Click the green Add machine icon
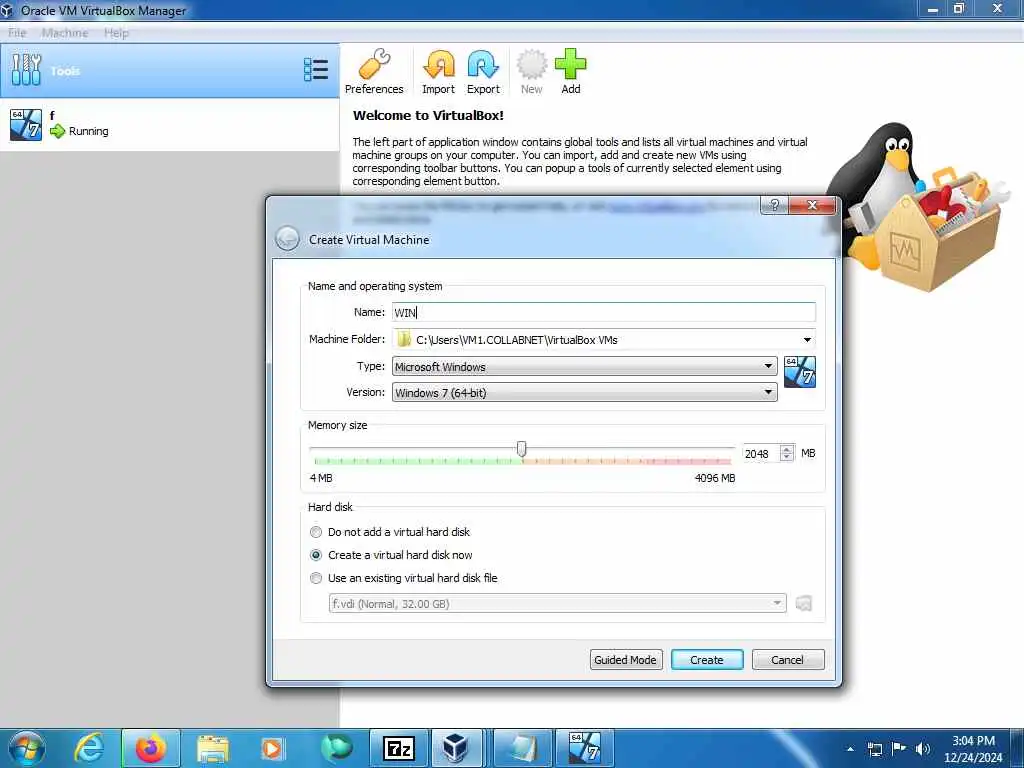The width and height of the screenshot is (1024, 768). 571,71
